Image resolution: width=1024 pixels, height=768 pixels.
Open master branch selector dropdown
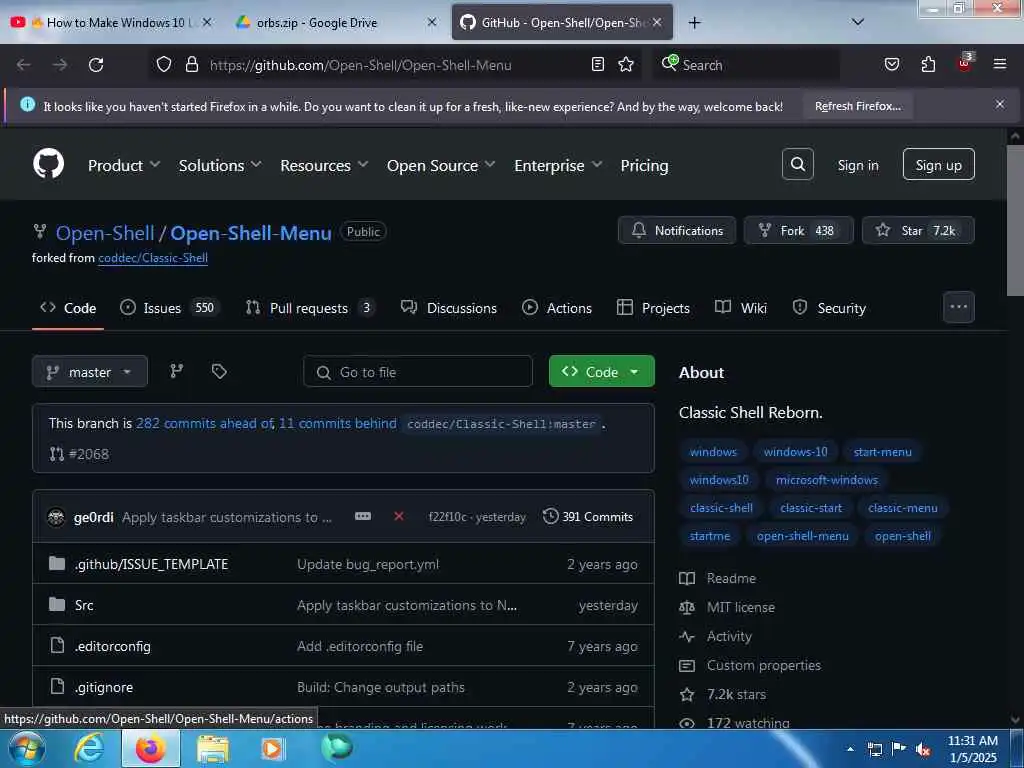[x=89, y=372]
